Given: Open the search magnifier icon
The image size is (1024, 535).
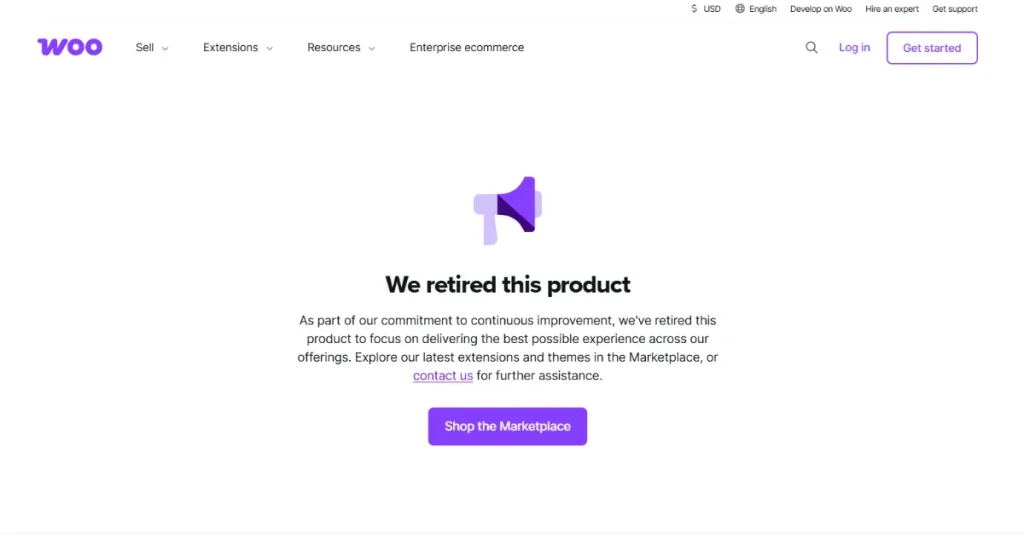Looking at the screenshot, I should 812,47.
